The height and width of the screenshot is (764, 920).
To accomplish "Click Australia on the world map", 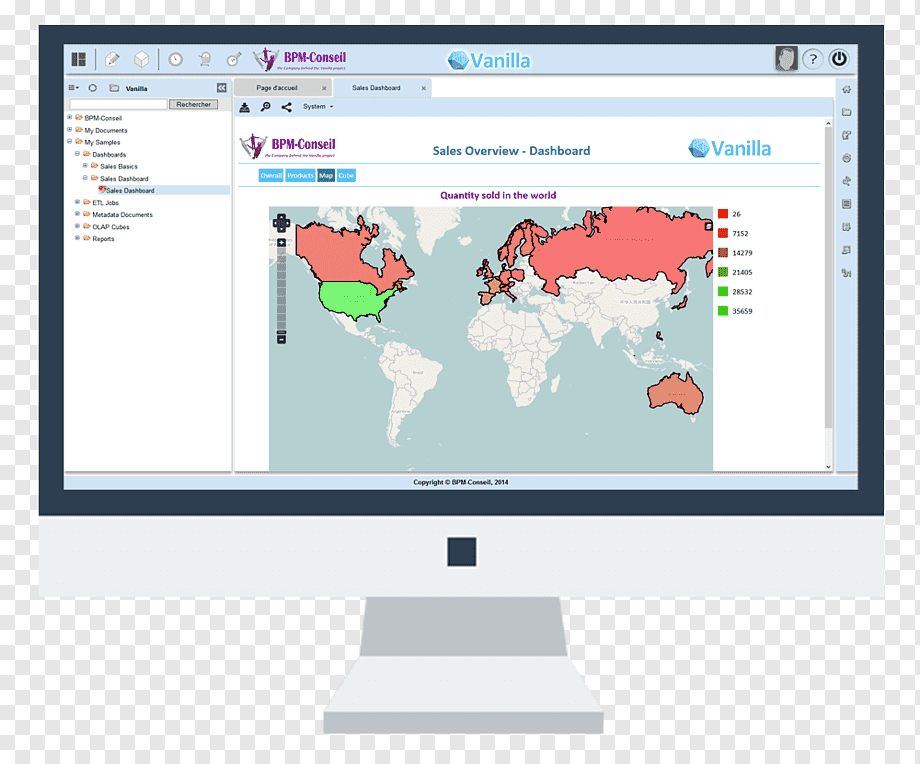I will click(675, 393).
